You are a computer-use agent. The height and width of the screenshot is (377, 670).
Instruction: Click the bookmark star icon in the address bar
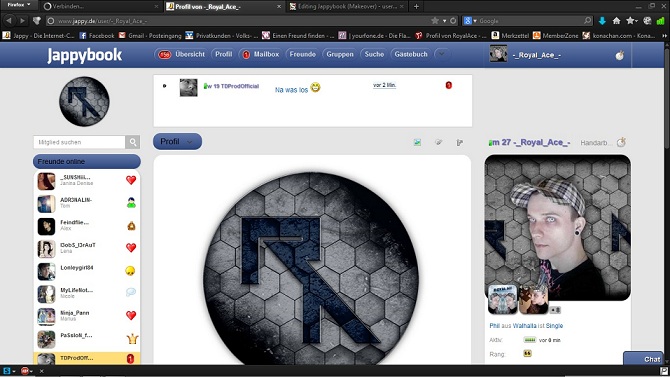[435, 21]
